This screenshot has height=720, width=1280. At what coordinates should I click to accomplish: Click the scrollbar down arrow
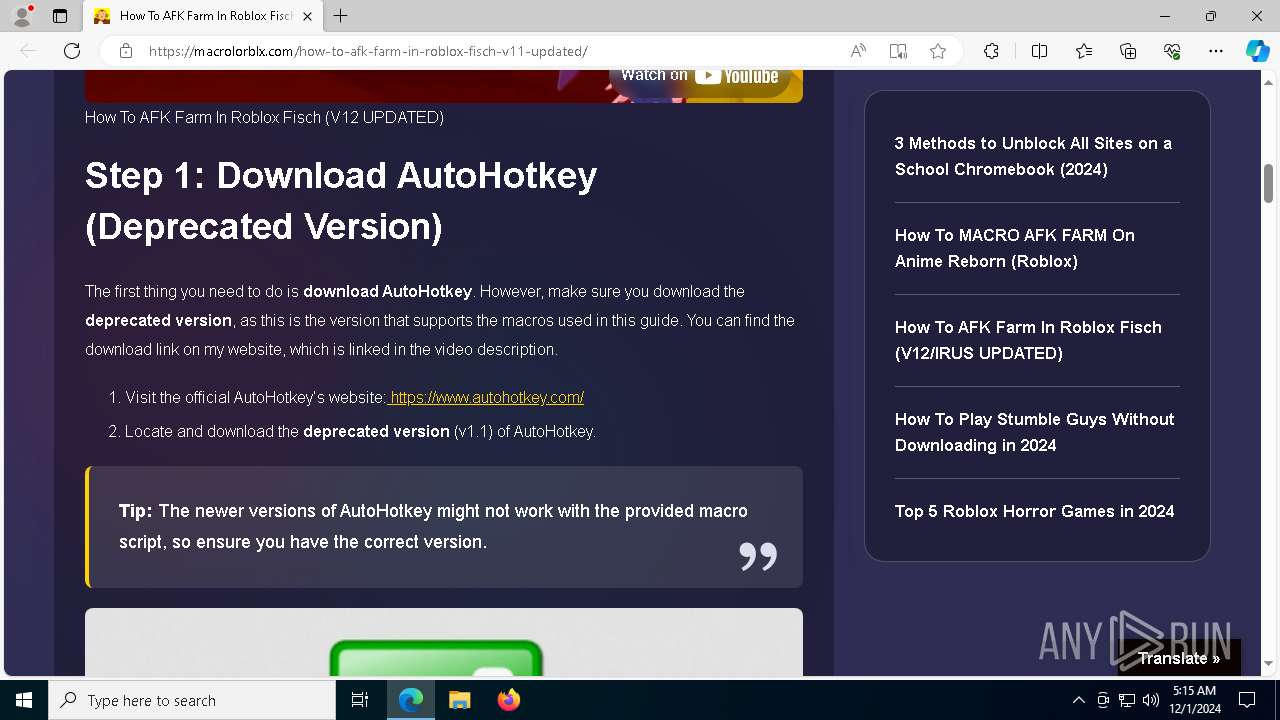pos(1268,663)
